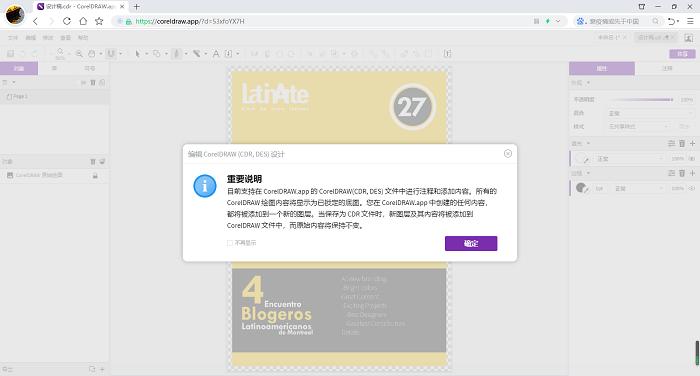
Task: Select the CorelDRAW locked layer row
Action: (x=54, y=175)
